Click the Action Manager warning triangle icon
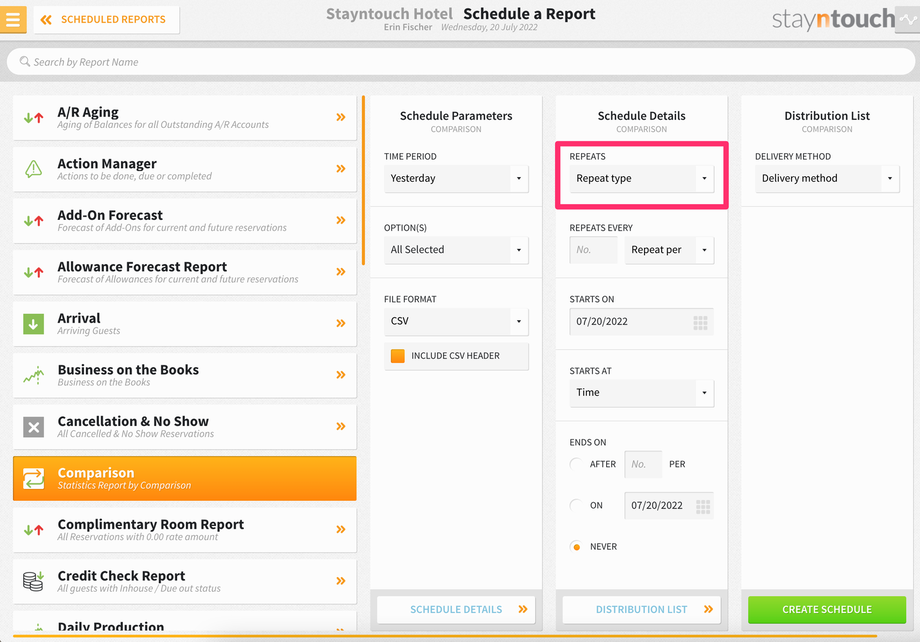This screenshot has height=642, width=920. tap(33, 169)
